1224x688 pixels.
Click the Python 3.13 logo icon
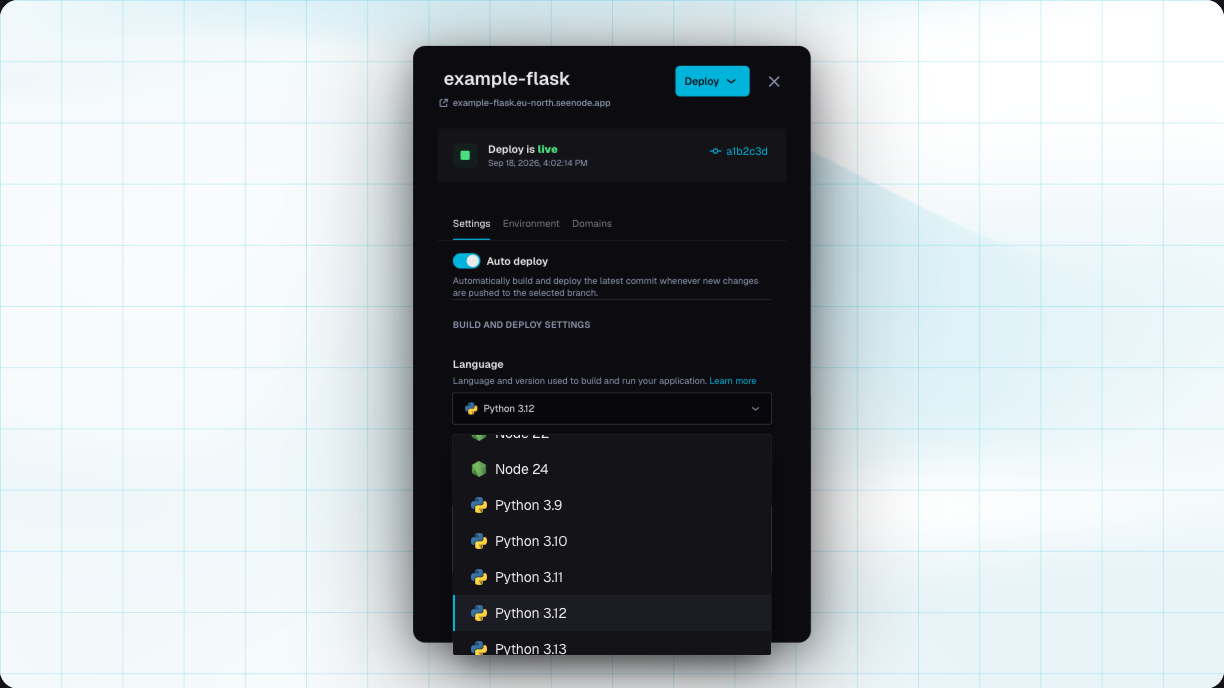click(x=479, y=648)
